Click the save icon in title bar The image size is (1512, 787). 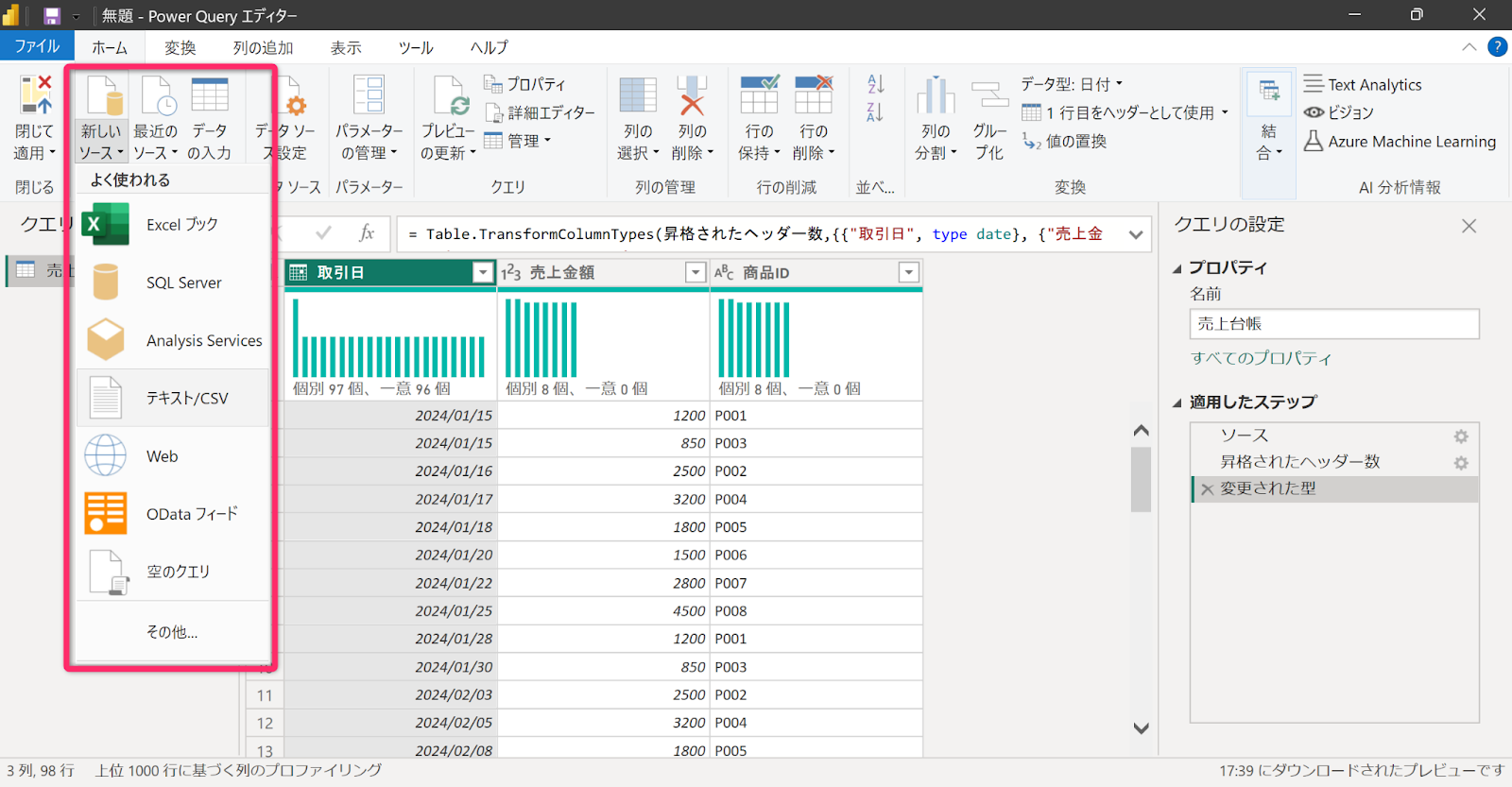coord(52,16)
